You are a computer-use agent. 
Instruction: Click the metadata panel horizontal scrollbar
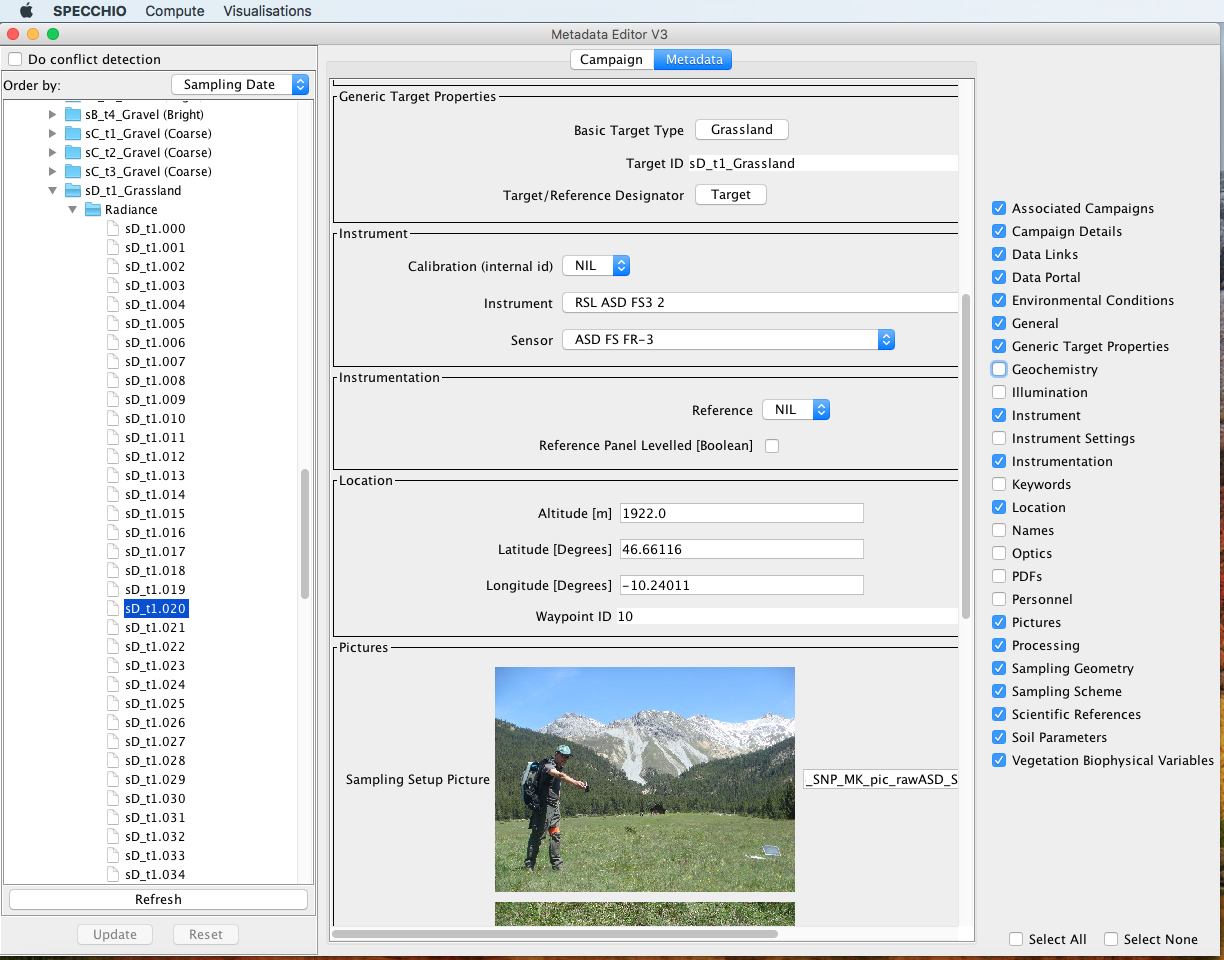(555, 934)
